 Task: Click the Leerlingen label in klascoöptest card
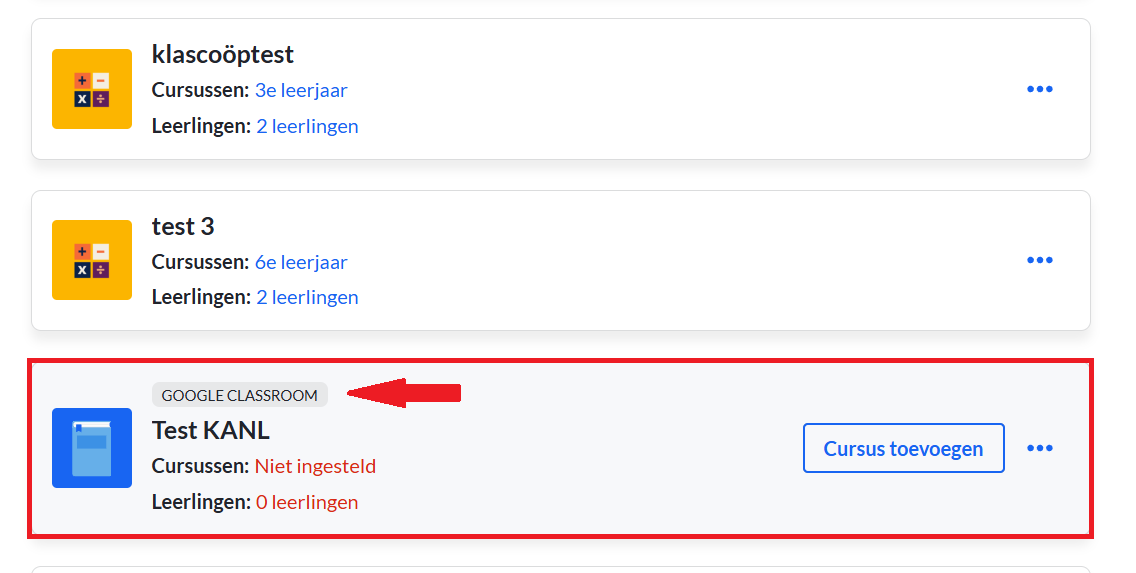201,126
